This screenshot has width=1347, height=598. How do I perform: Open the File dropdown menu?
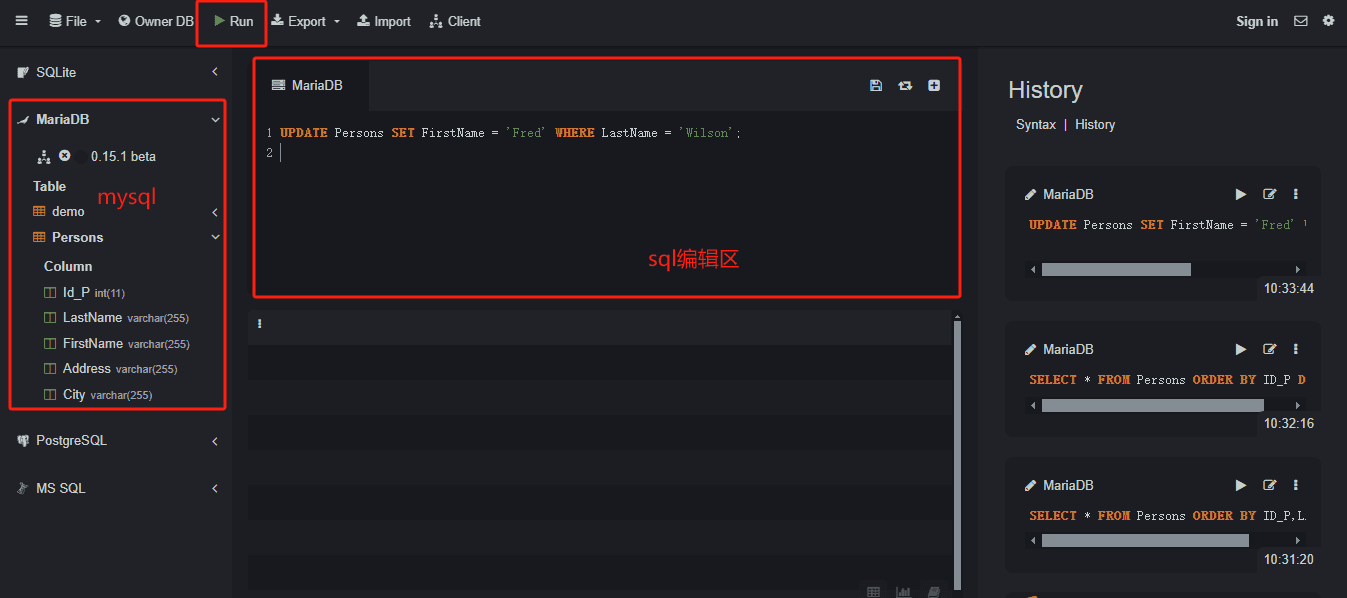pyautogui.click(x=75, y=21)
